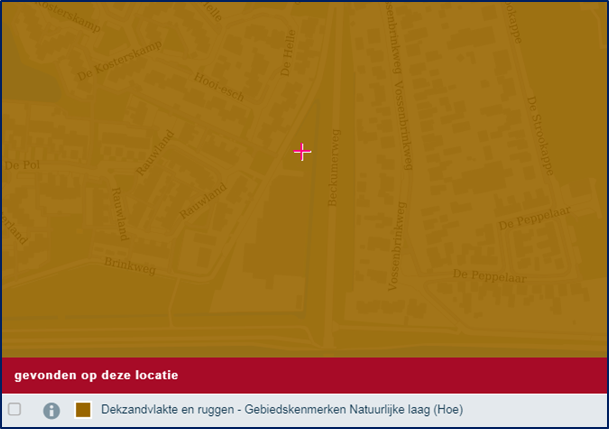Click the Beckumerweg street label
Screen dimensions: 609x429
click(x=334, y=168)
